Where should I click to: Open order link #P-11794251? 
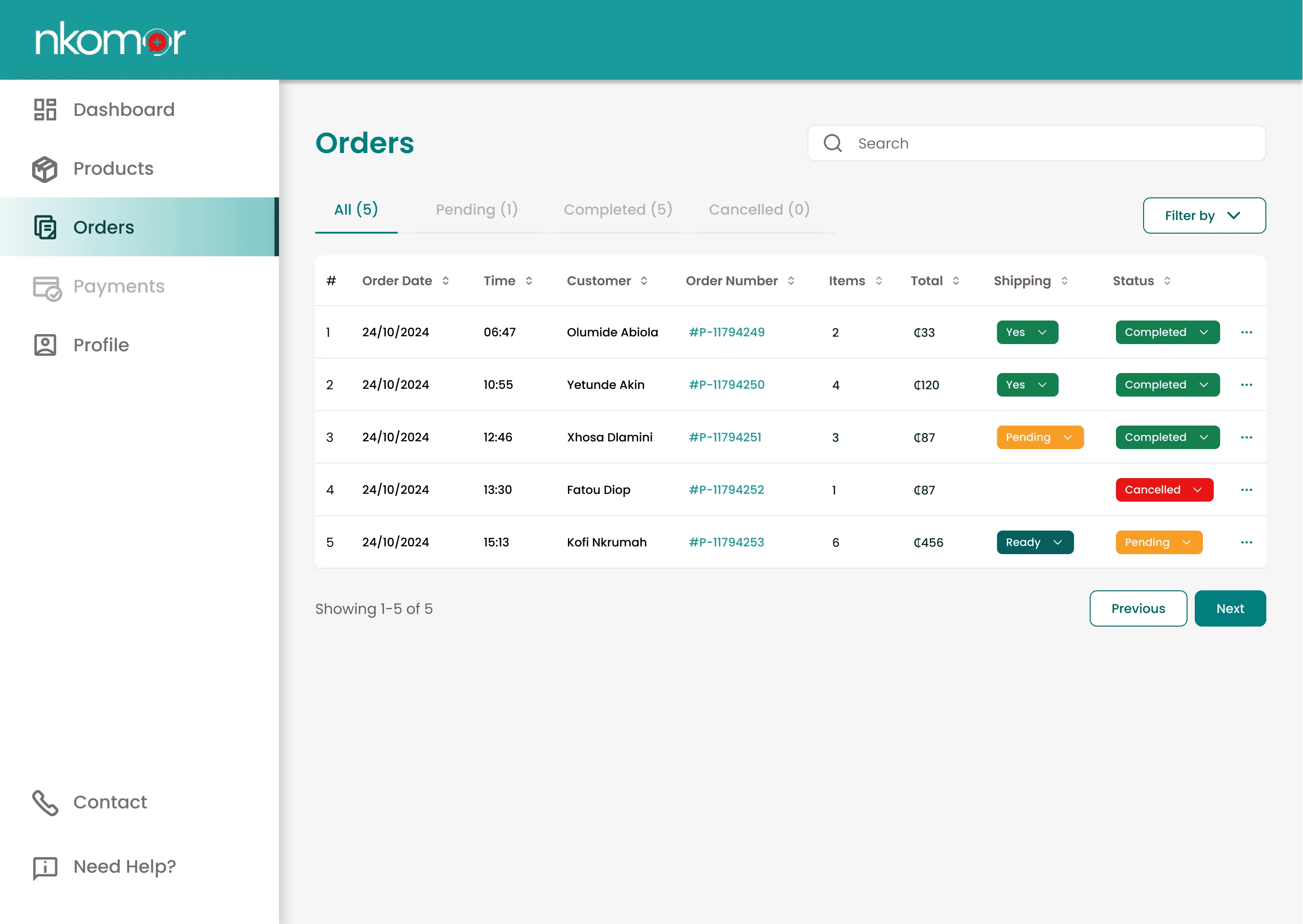click(725, 437)
